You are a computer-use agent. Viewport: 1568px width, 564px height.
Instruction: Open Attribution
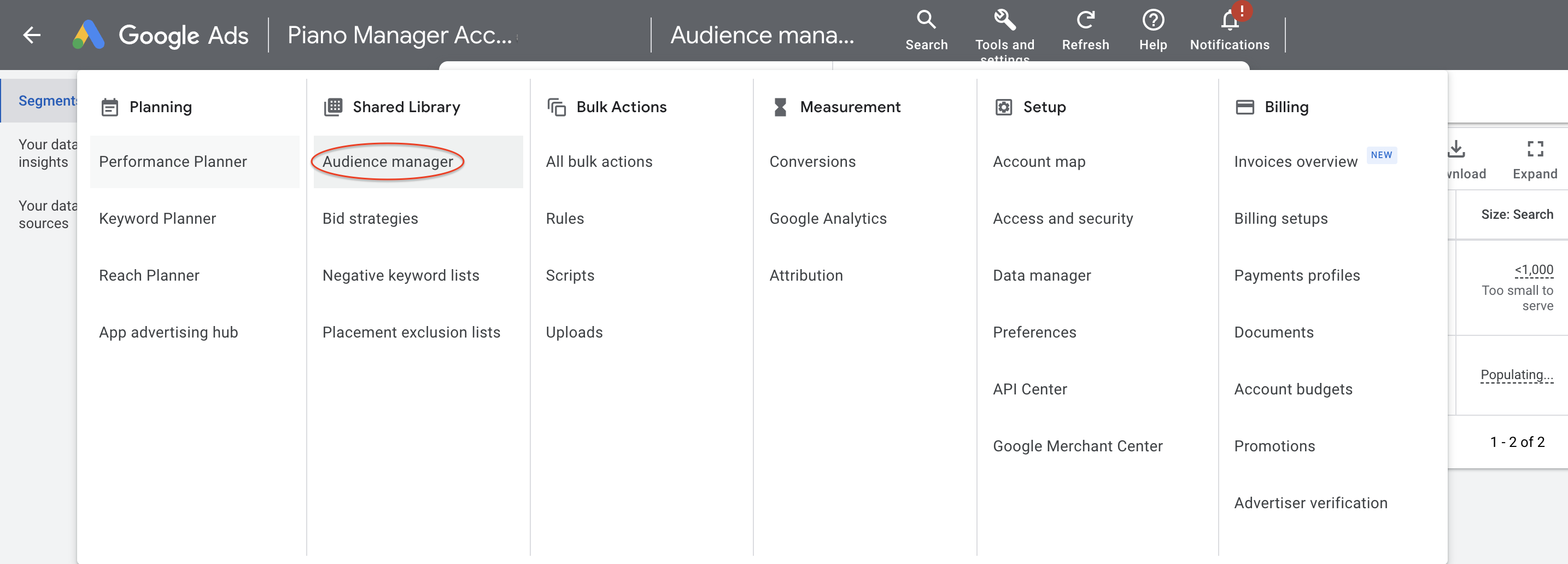806,275
